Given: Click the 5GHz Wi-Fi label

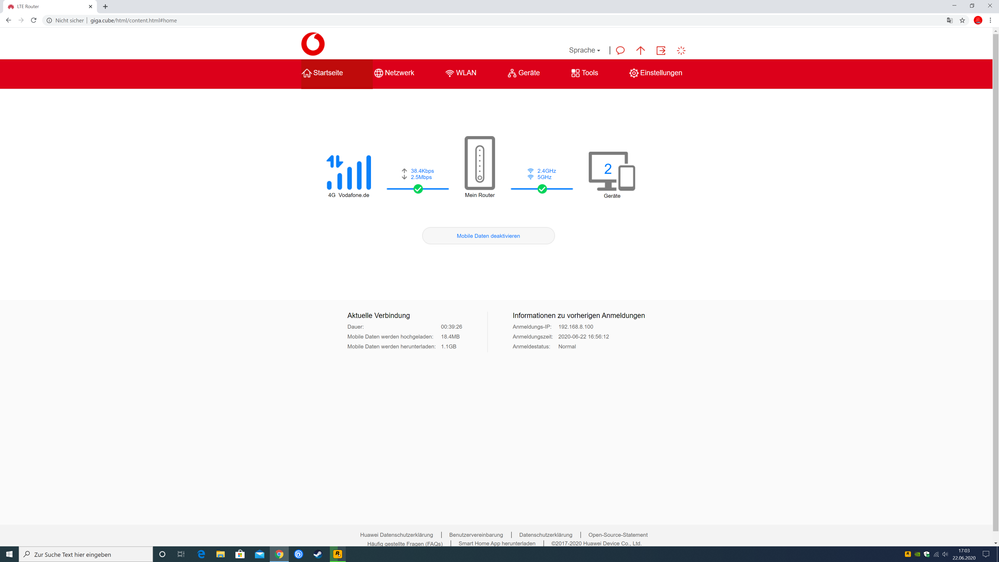Looking at the screenshot, I should 544,177.
